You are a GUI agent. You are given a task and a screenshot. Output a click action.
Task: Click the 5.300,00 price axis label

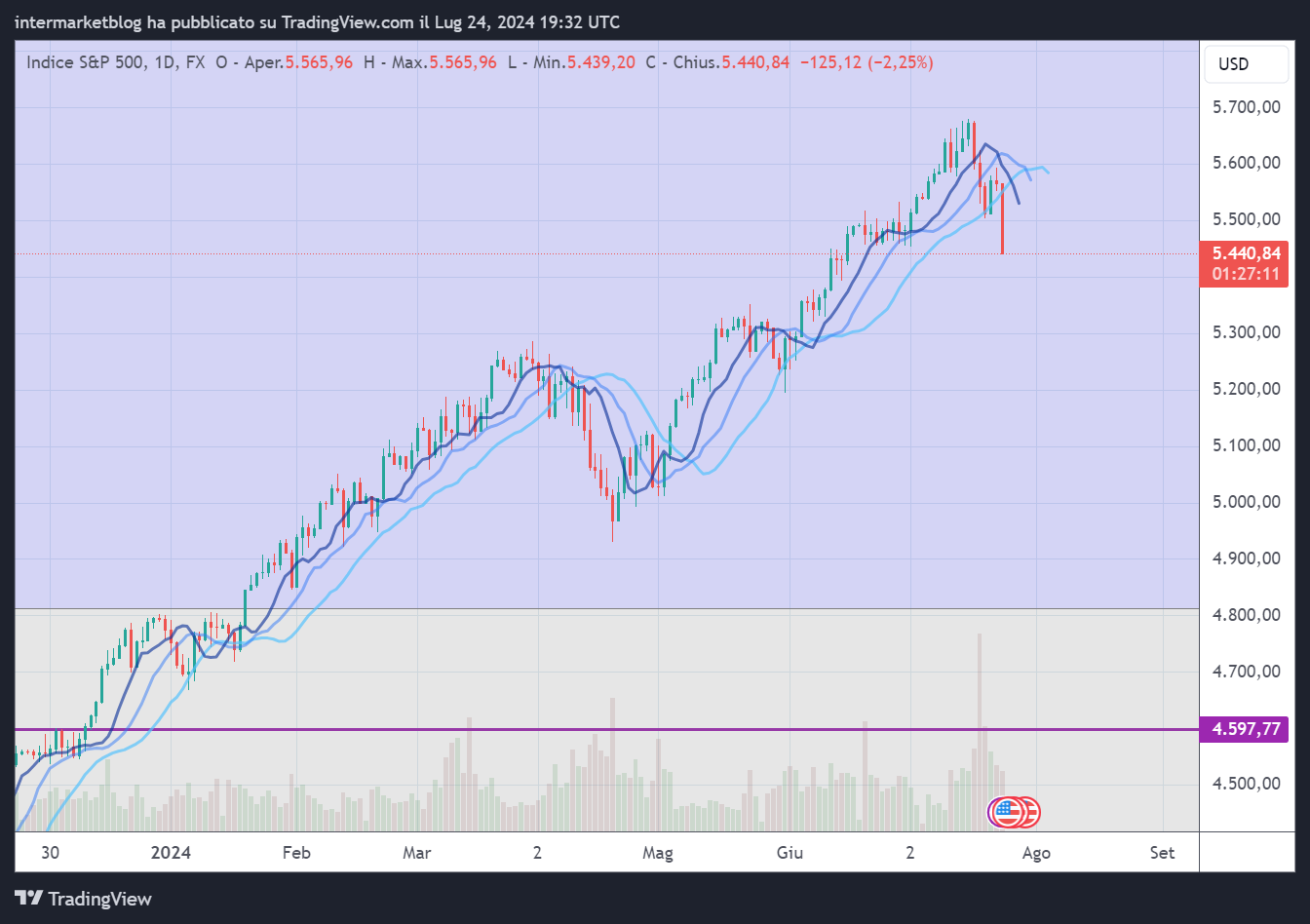tap(1246, 332)
